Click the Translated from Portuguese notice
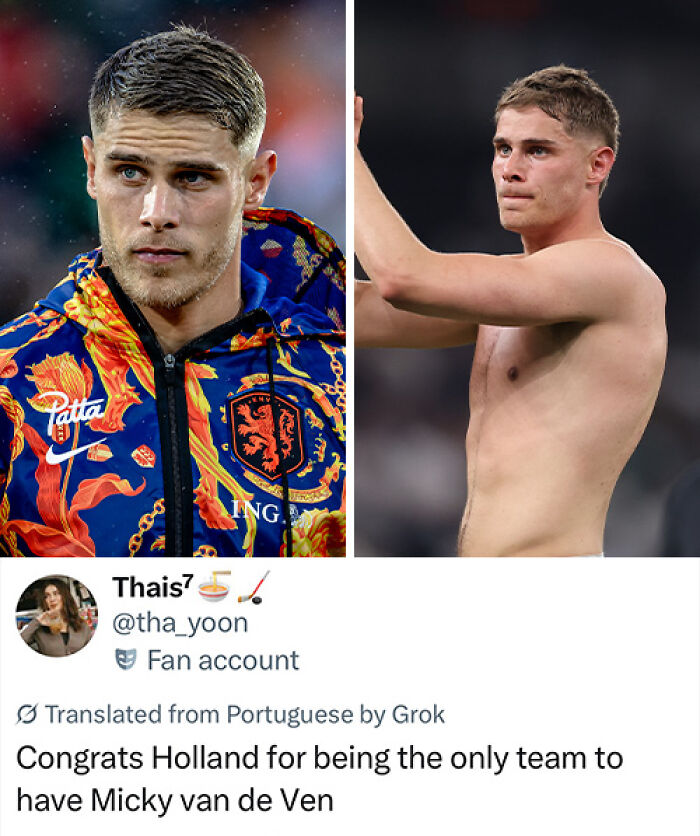Screen dimensions: 700x836 pos(230,714)
